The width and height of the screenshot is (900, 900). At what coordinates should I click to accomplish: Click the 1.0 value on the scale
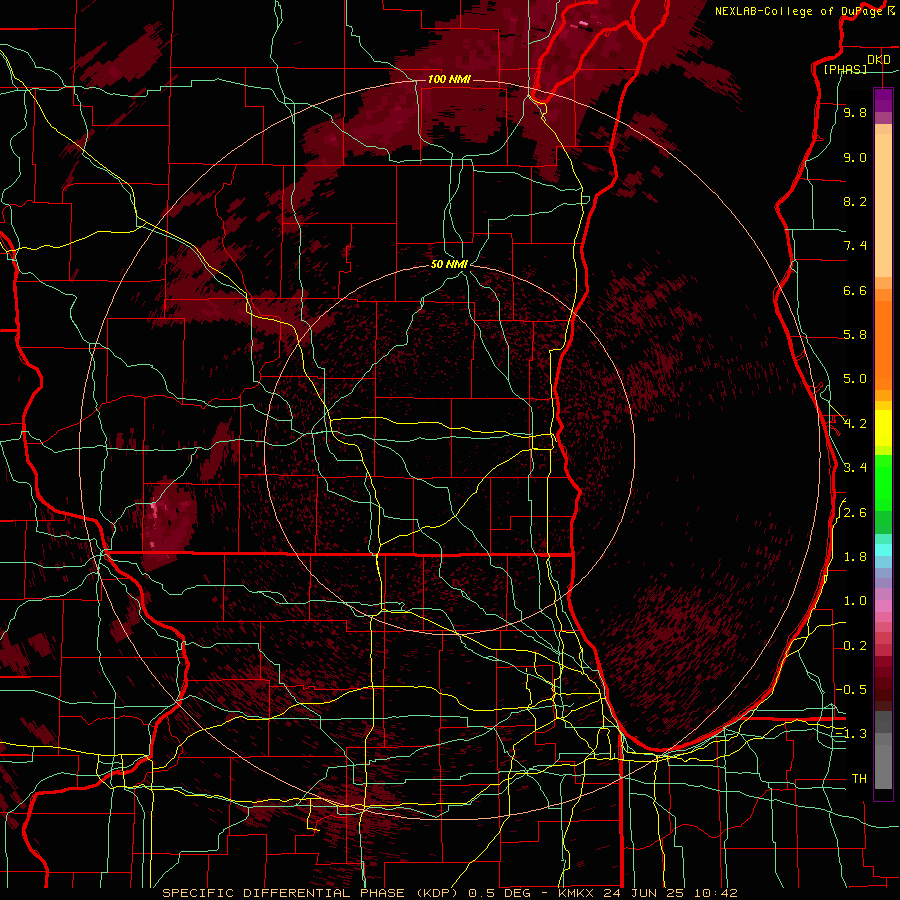tap(855, 601)
